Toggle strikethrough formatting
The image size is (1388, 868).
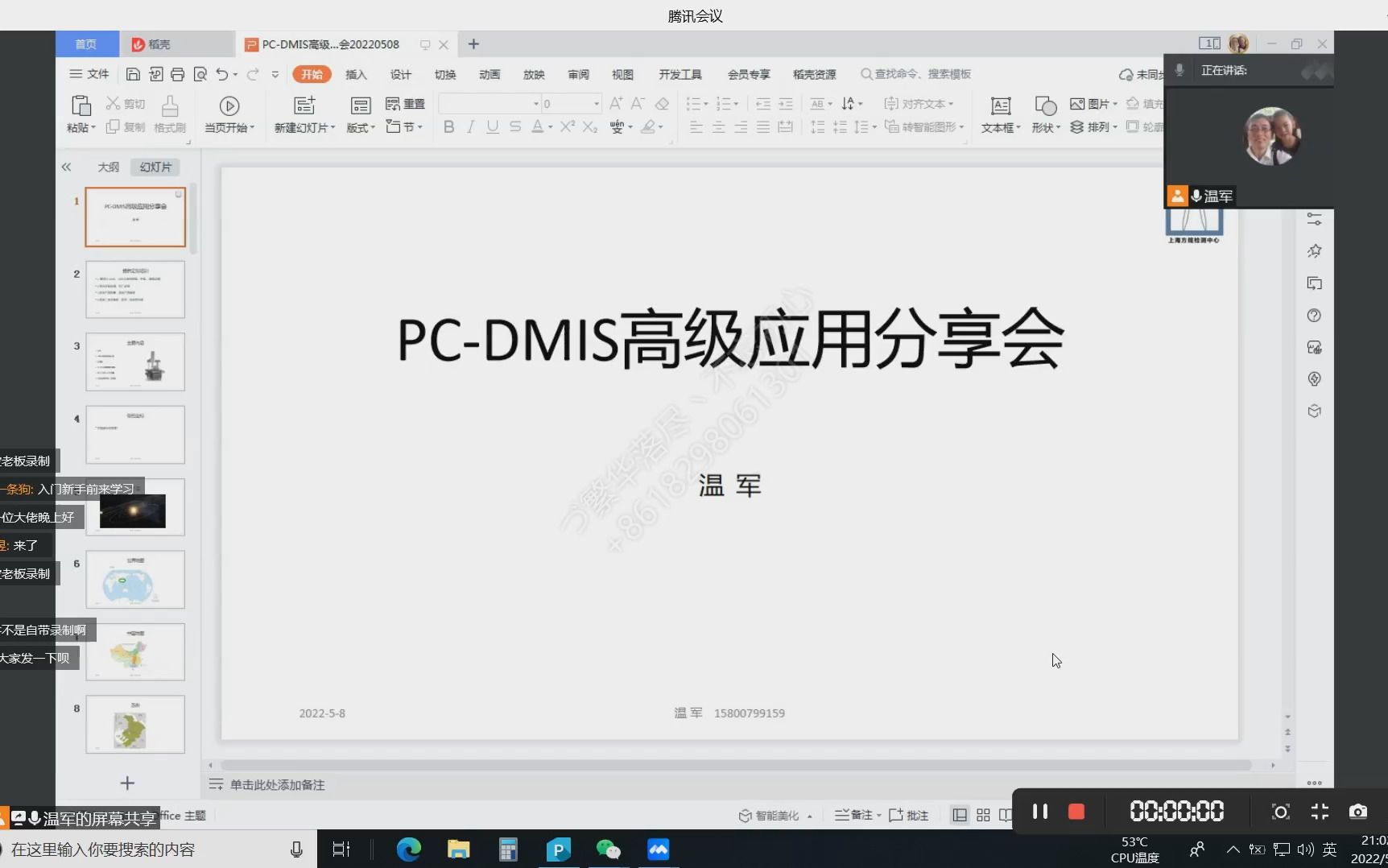coord(514,126)
